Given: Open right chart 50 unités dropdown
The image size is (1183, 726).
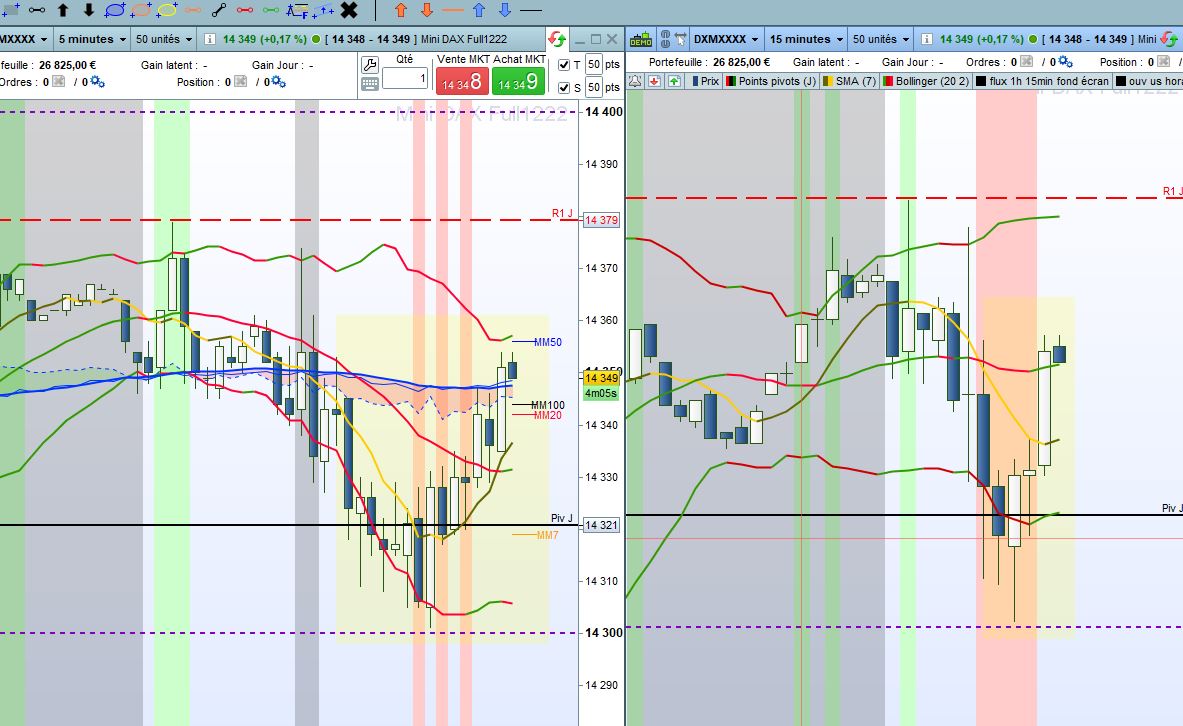Looking at the screenshot, I should tap(880, 39).
